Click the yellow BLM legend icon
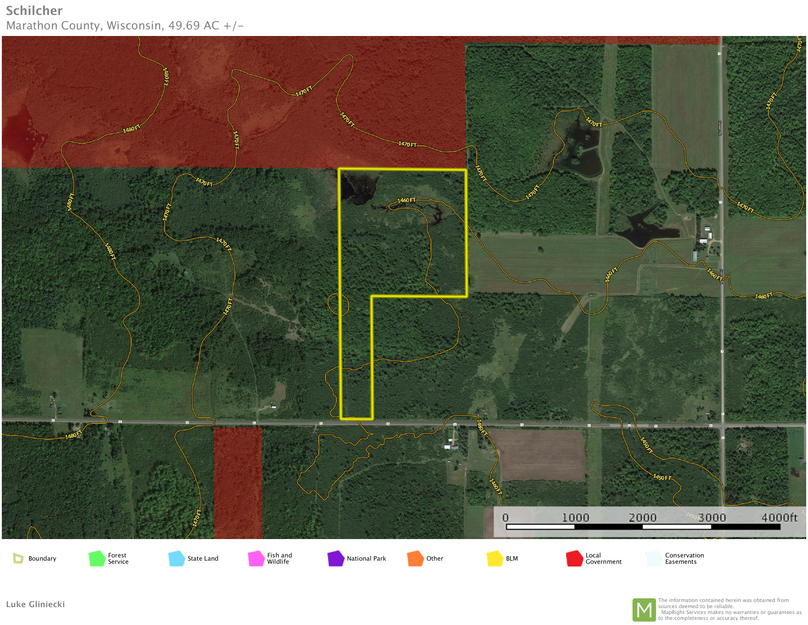Screen dimensions: 808x625 click(494, 558)
